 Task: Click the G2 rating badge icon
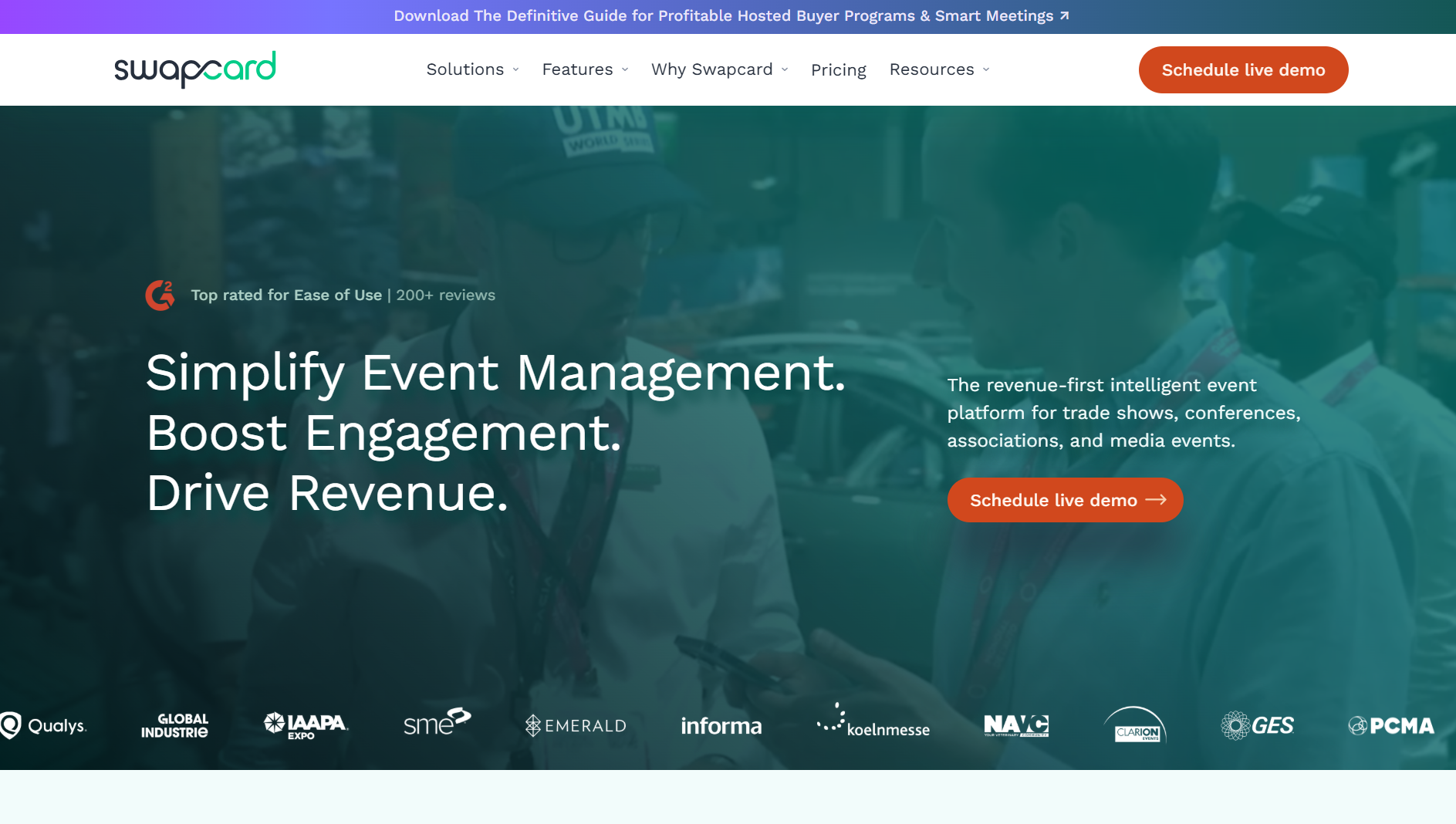coord(160,295)
